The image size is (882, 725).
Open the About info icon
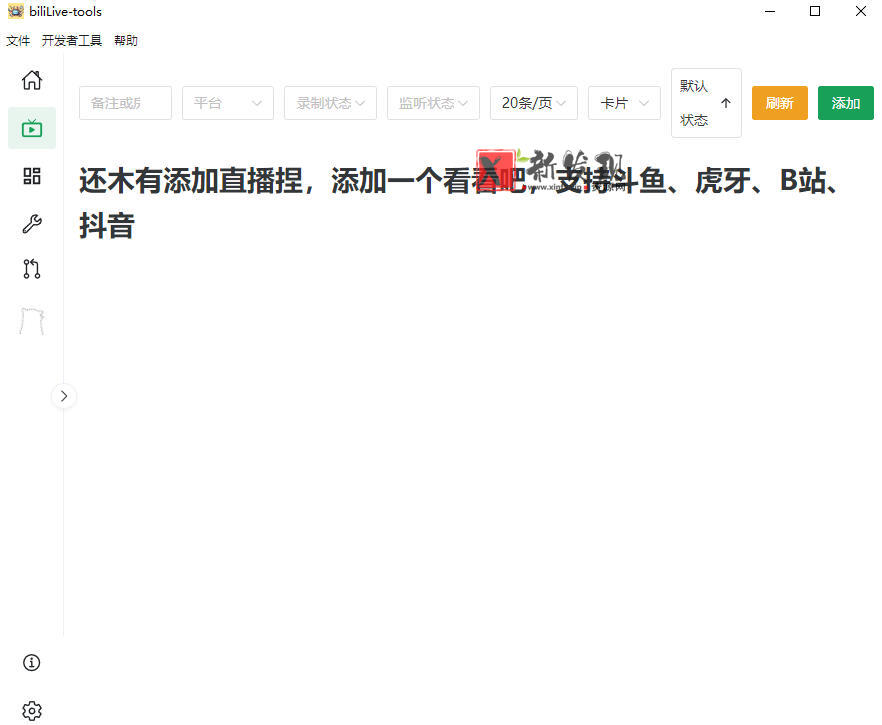[32, 663]
